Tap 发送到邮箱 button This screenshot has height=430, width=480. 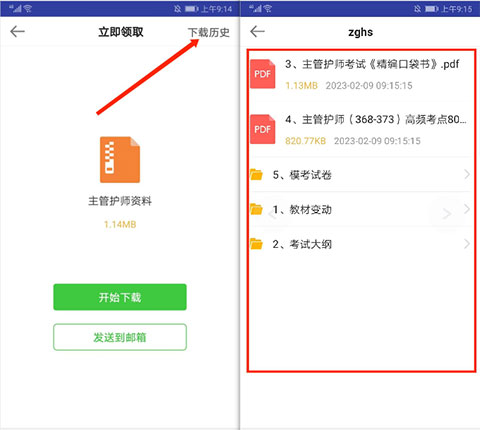point(120,337)
